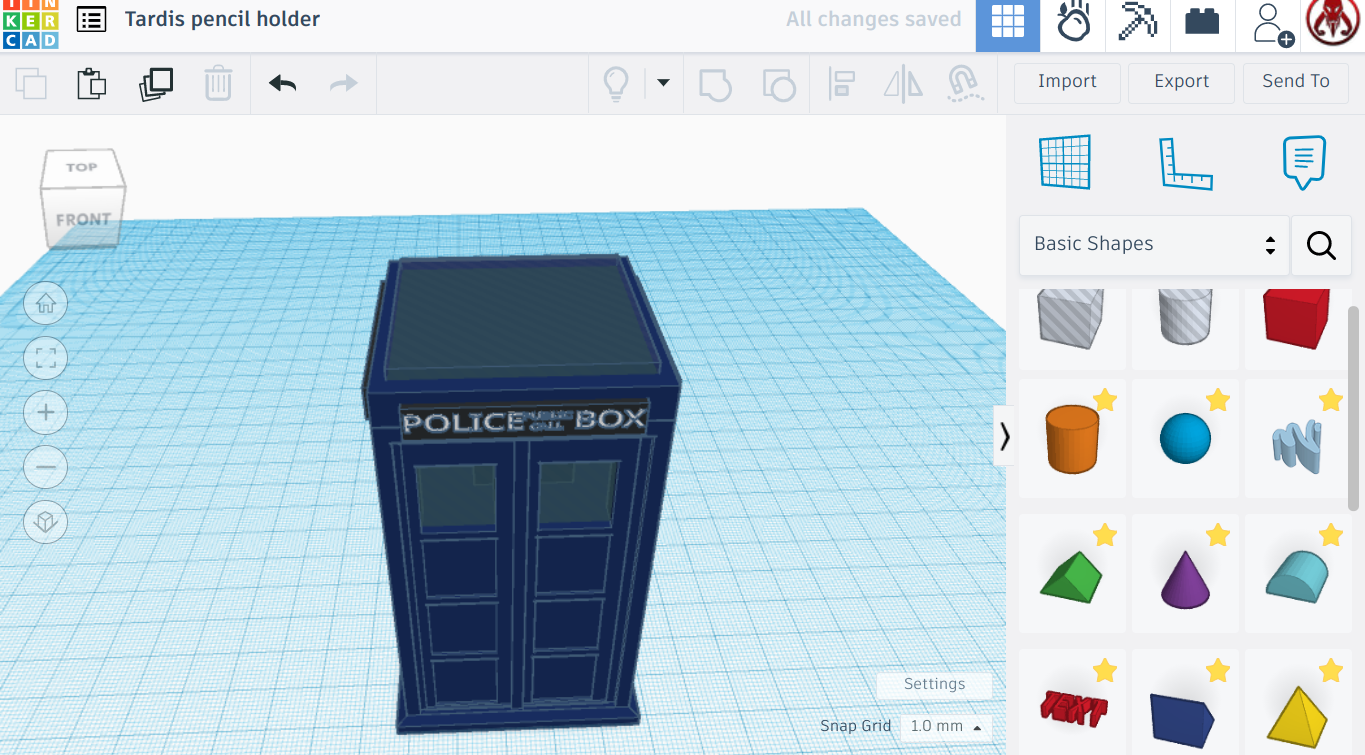The width and height of the screenshot is (1365, 755).
Task: Pick the Scribble shape
Action: click(x=1297, y=446)
